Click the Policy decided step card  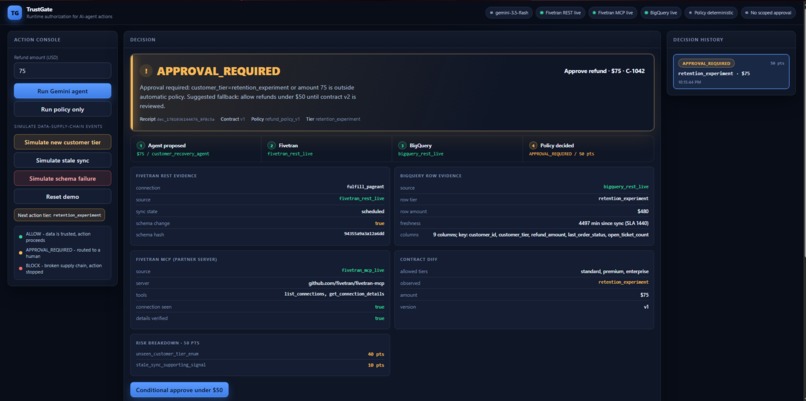588,149
